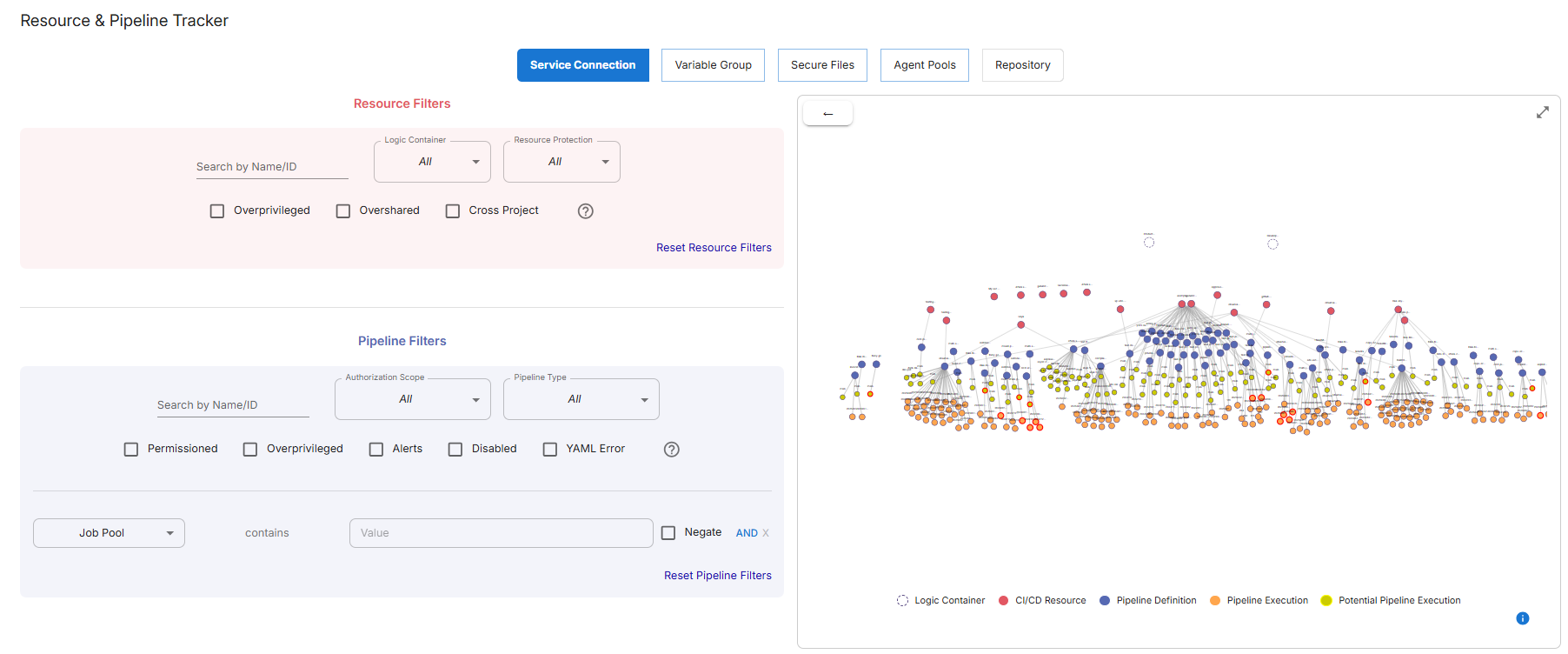Expand the Authorization Scope dropdown
This screenshot has height=654, width=1568.
pos(412,399)
